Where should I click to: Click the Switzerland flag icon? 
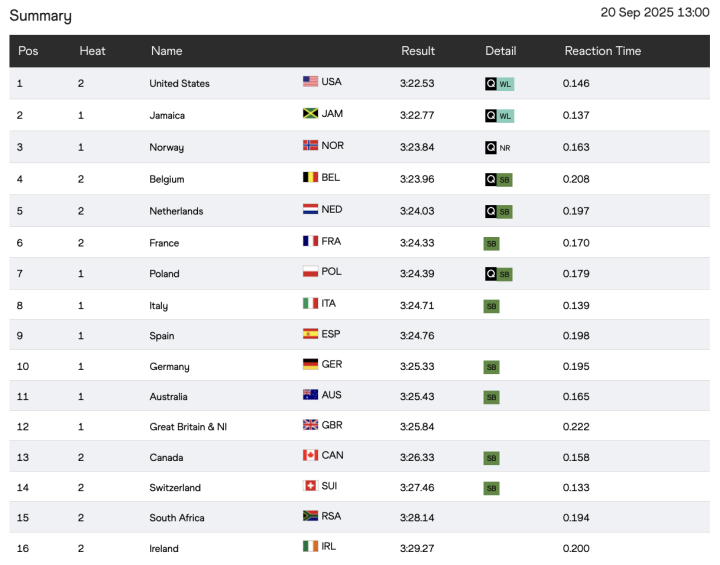coord(310,487)
